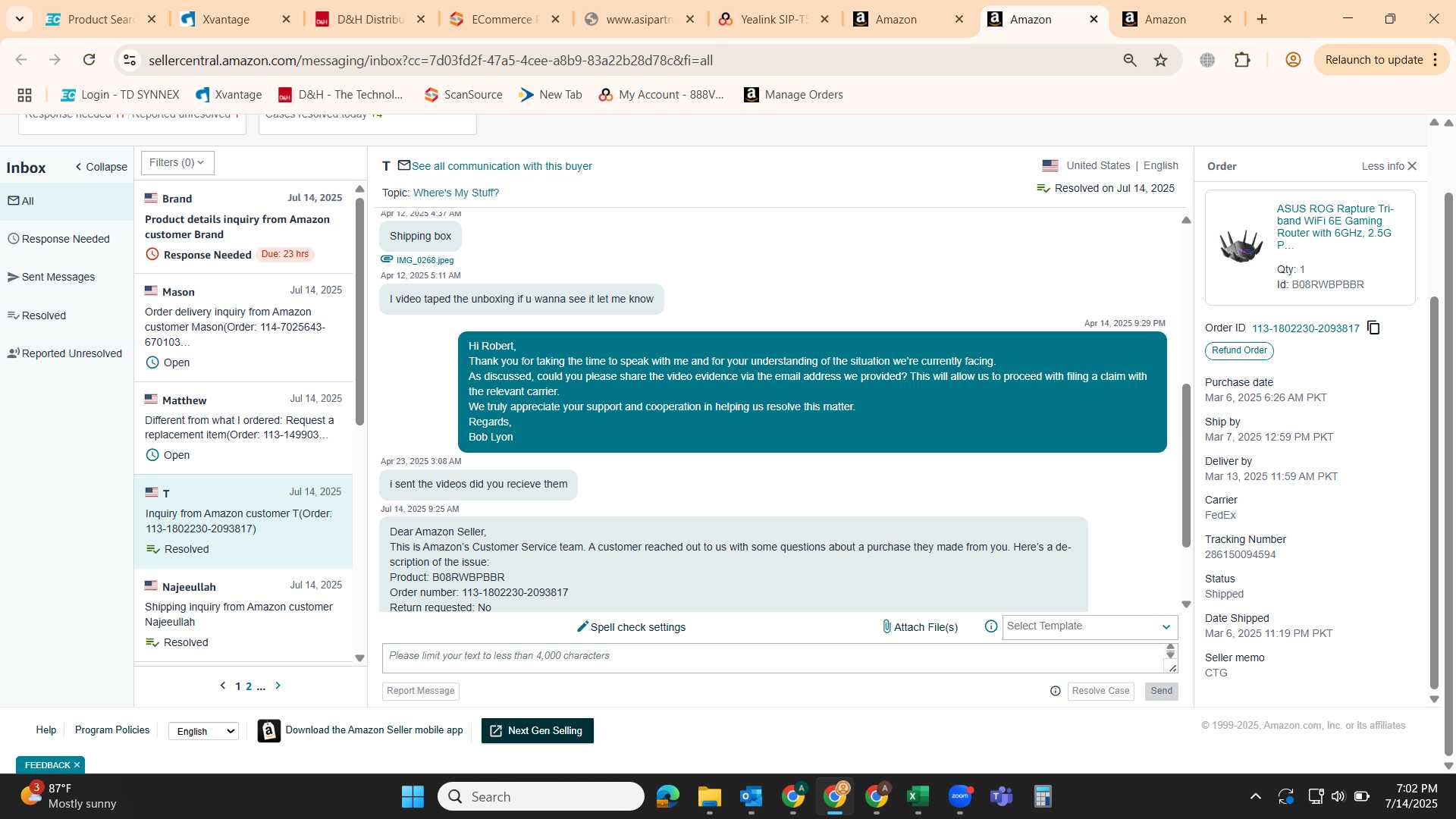Open the Select Template dropdown

pyautogui.click(x=1090, y=626)
